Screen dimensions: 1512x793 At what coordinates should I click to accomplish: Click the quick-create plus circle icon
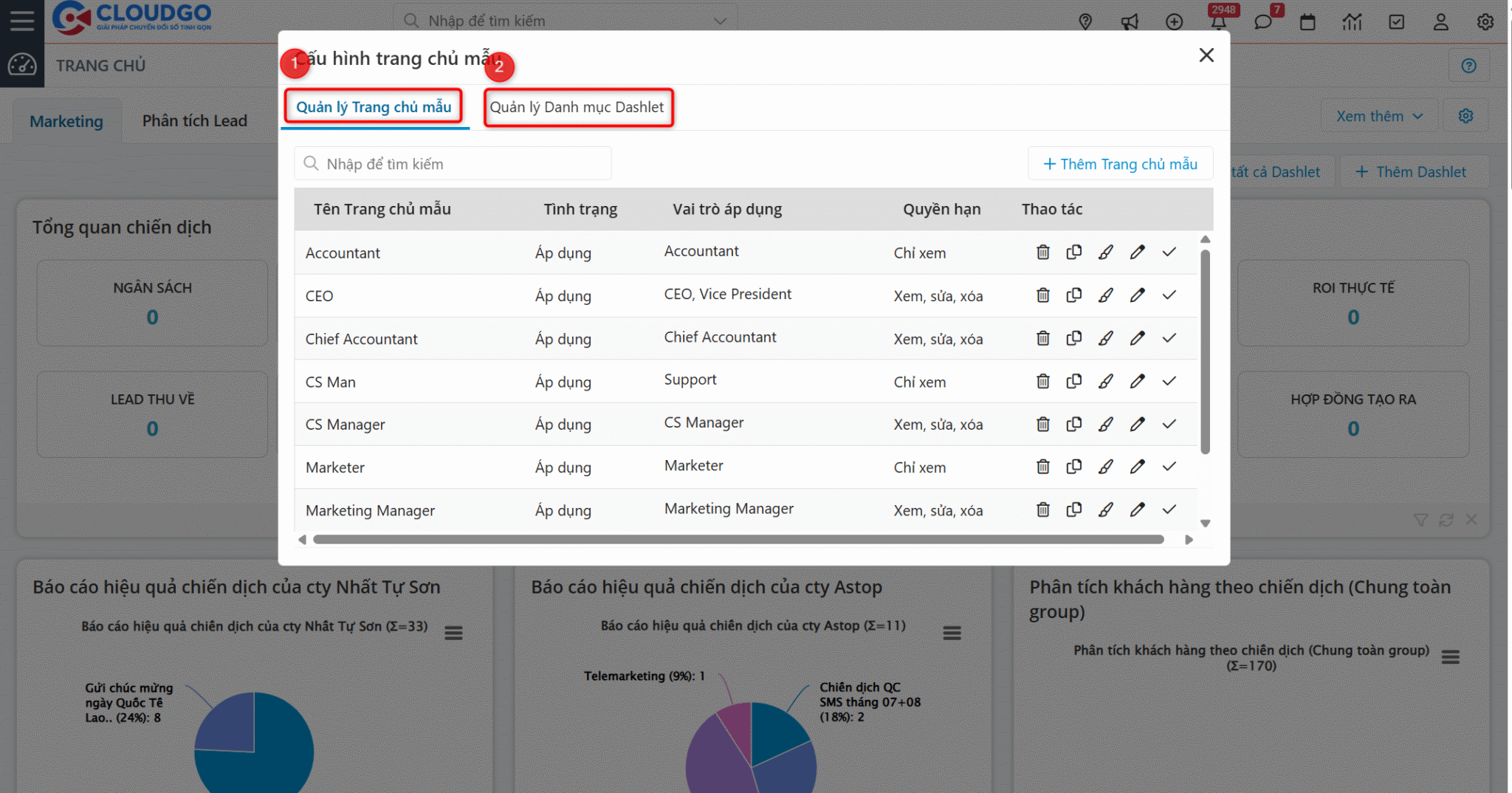coord(1174,22)
